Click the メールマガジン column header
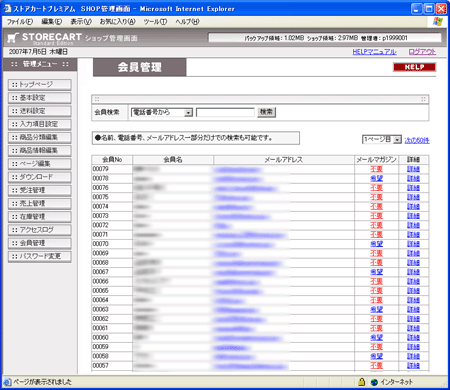This screenshot has width=450, height=390. (x=376, y=160)
